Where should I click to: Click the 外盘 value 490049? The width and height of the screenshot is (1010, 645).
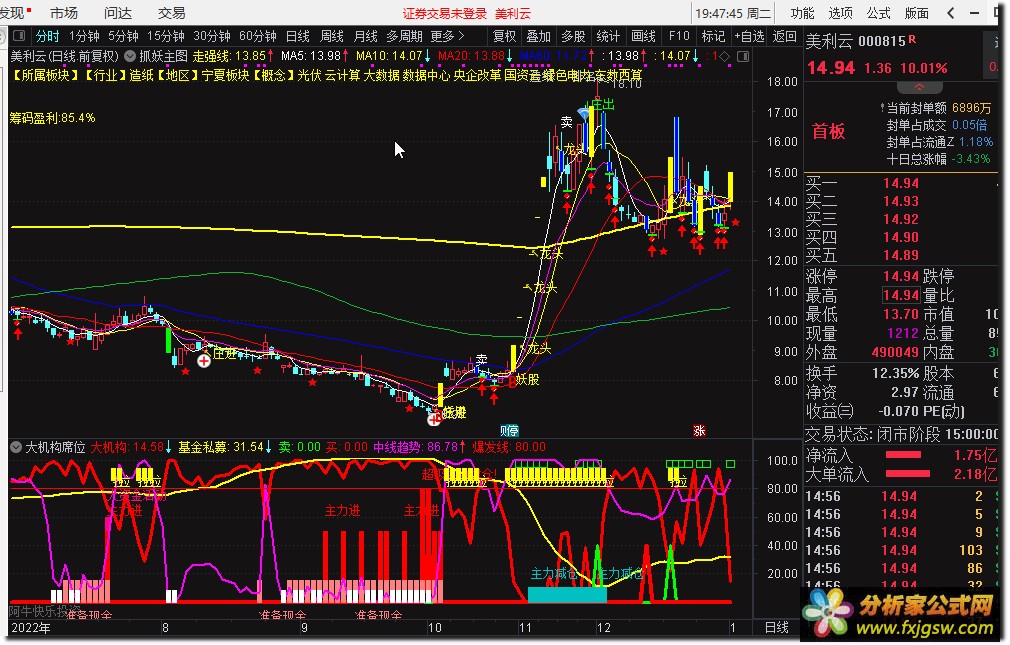click(x=895, y=352)
